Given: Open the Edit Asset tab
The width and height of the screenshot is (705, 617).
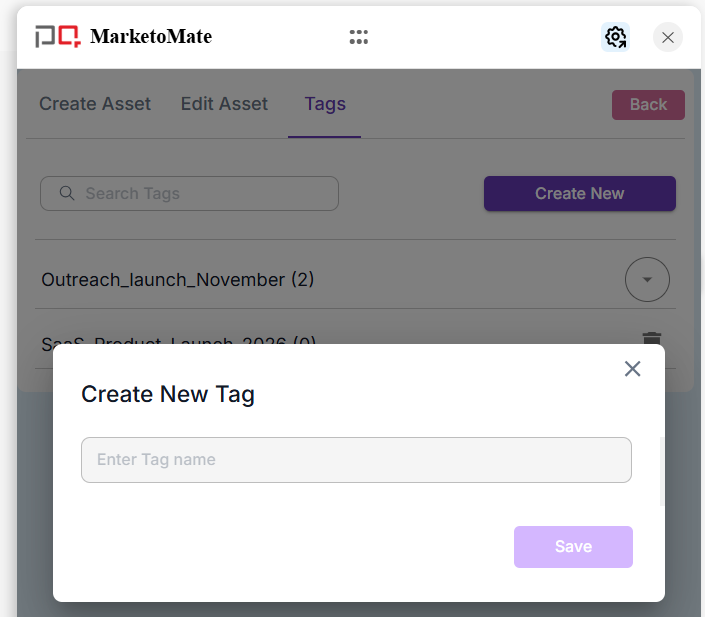Looking at the screenshot, I should pos(224,104).
